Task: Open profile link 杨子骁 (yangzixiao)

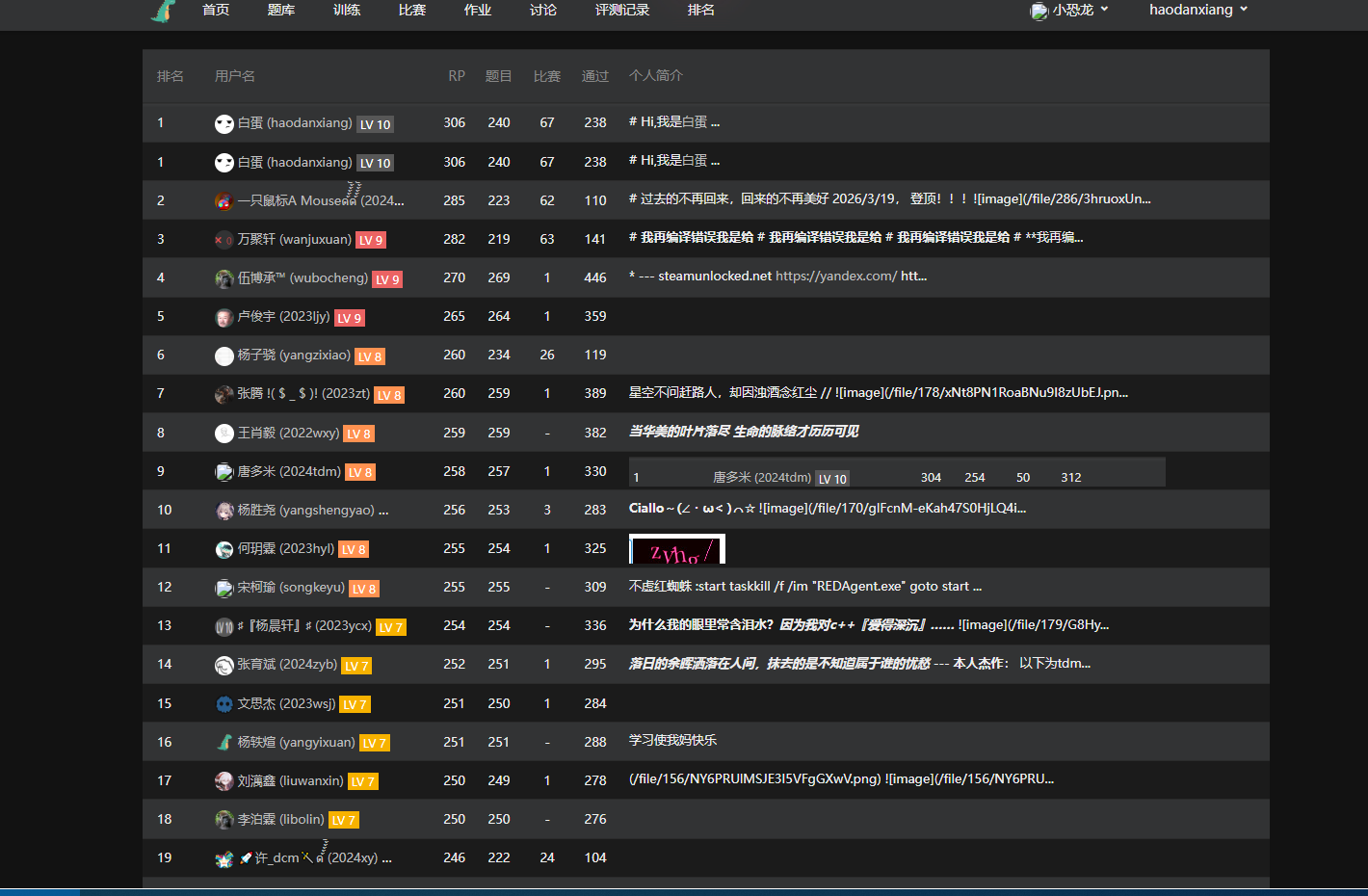Action: pyautogui.click(x=294, y=355)
